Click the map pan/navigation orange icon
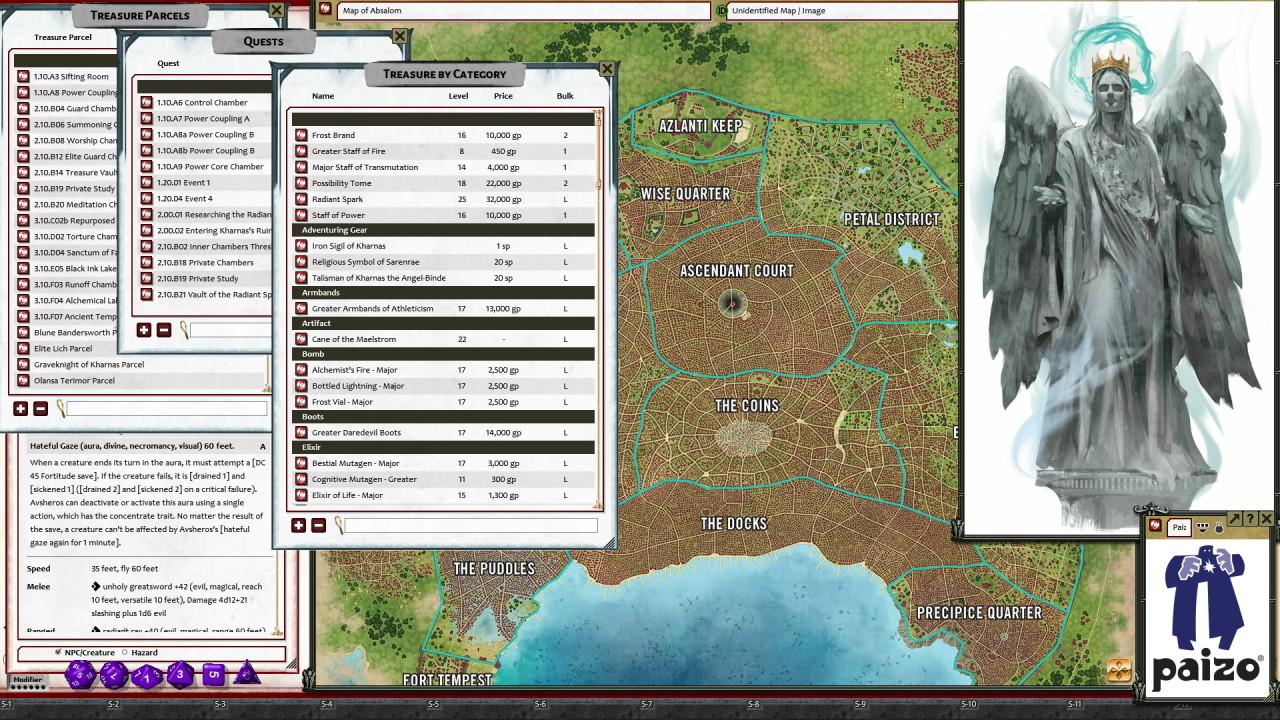The width and height of the screenshot is (1280, 720). 1119,670
